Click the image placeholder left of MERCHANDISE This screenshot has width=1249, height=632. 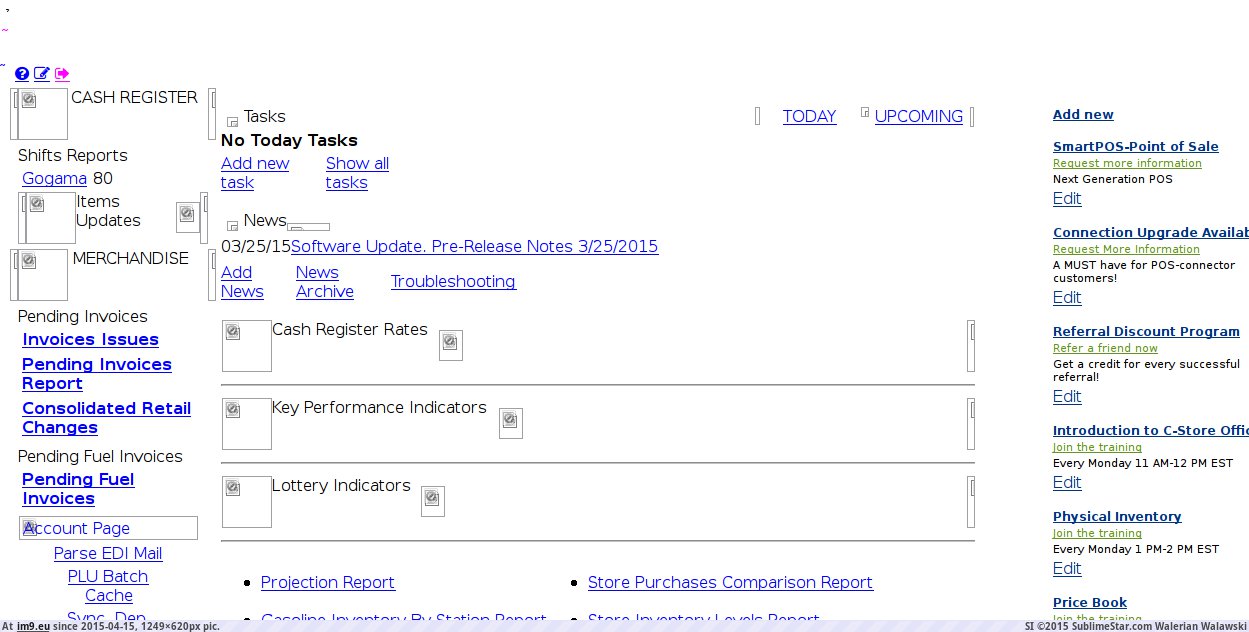point(42,274)
